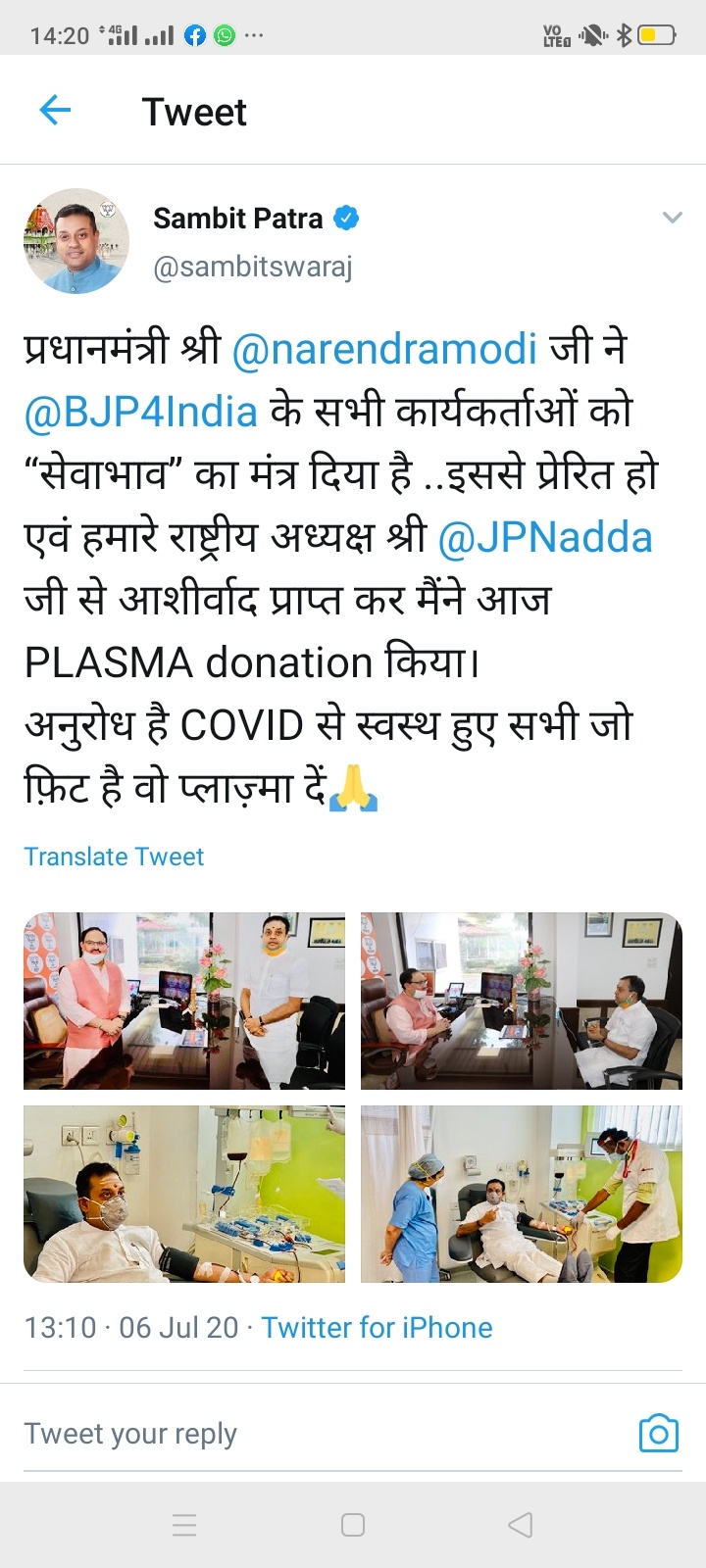Open Sambit Patra's profile picture
This screenshot has height=1568, width=706.
click(x=76, y=241)
